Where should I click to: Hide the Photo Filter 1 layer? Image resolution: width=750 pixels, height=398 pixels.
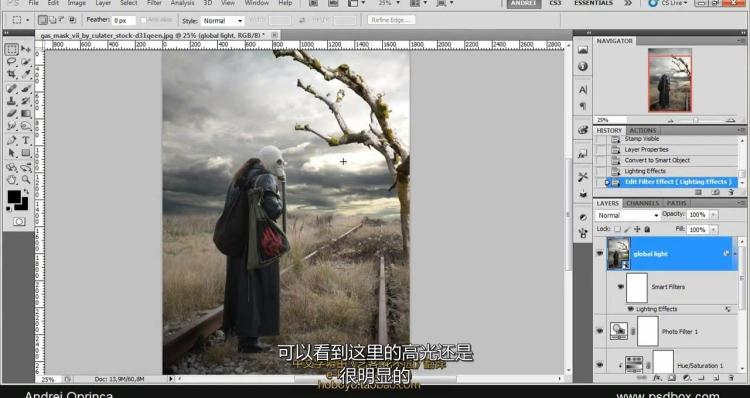click(x=600, y=331)
